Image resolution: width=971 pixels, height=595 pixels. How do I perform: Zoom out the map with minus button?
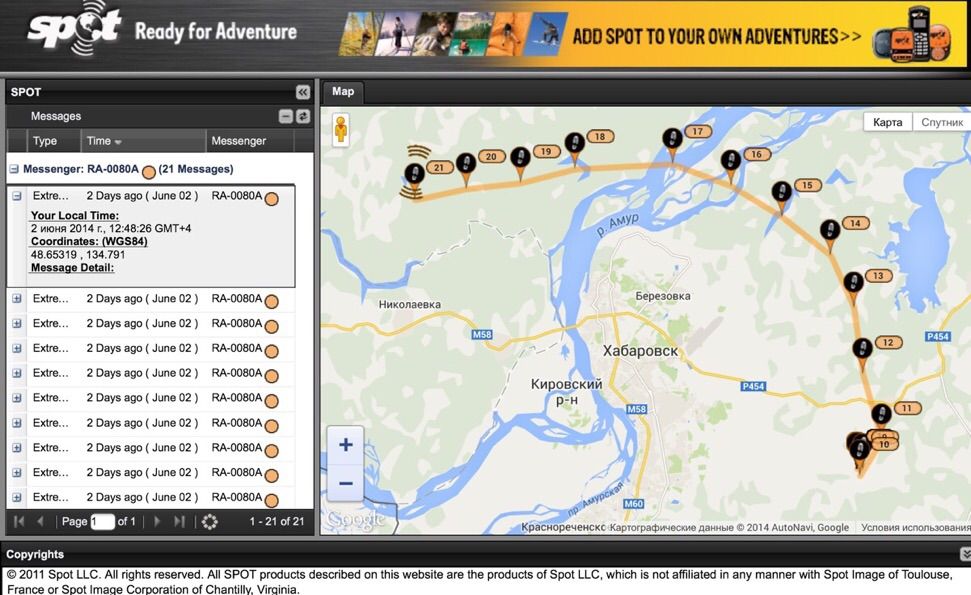[x=345, y=483]
